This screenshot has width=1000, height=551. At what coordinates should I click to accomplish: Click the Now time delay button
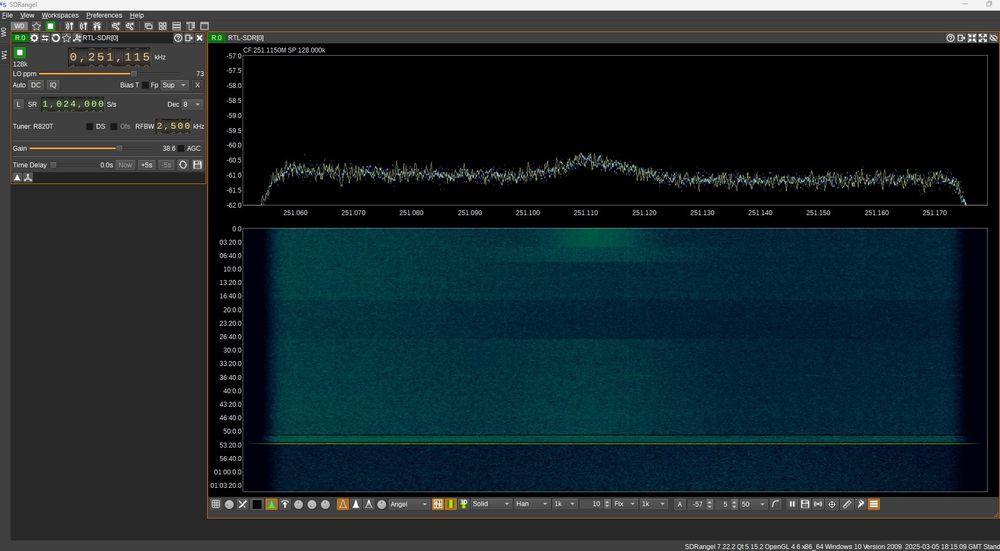tap(125, 165)
